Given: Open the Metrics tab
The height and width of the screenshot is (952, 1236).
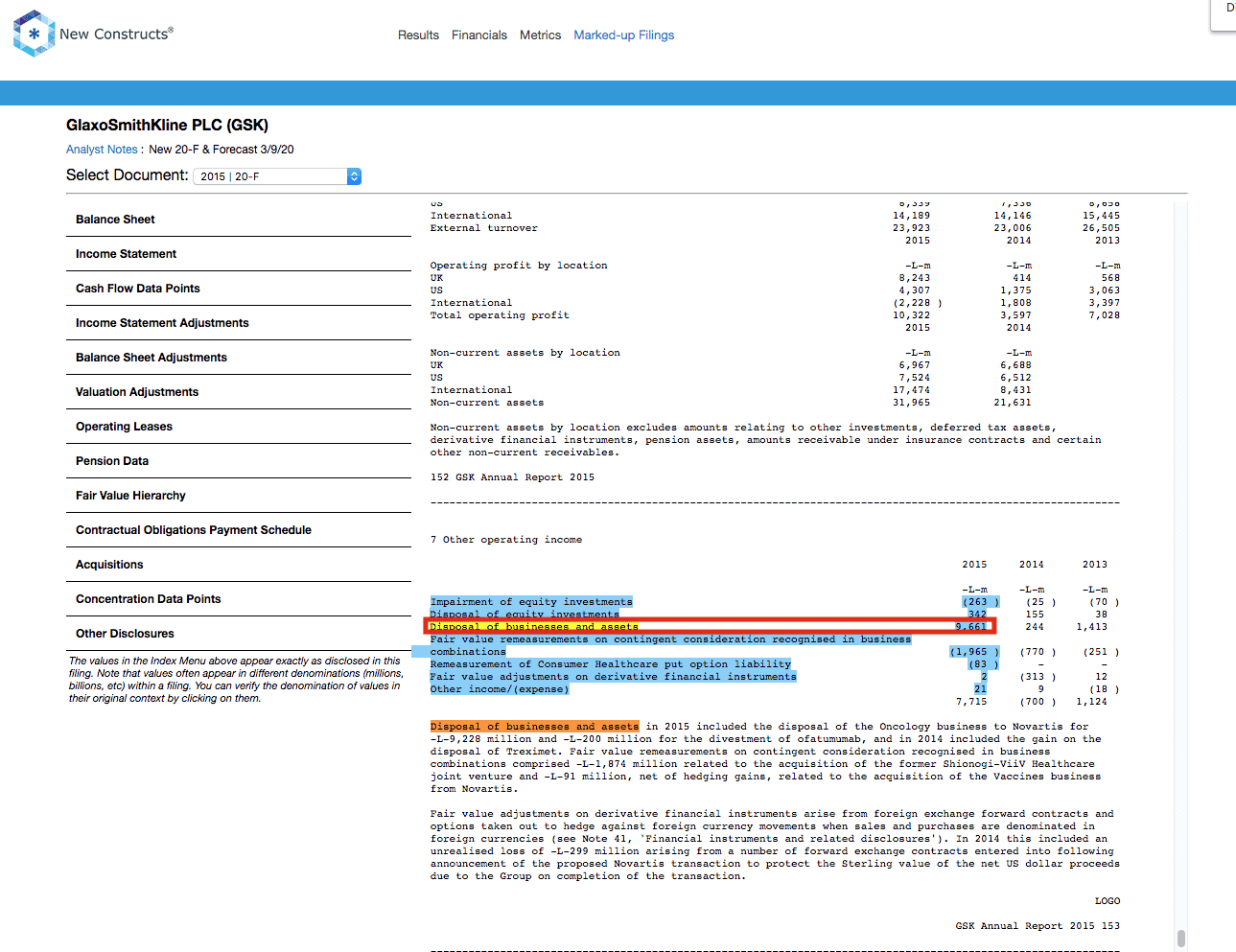Looking at the screenshot, I should pyautogui.click(x=540, y=35).
